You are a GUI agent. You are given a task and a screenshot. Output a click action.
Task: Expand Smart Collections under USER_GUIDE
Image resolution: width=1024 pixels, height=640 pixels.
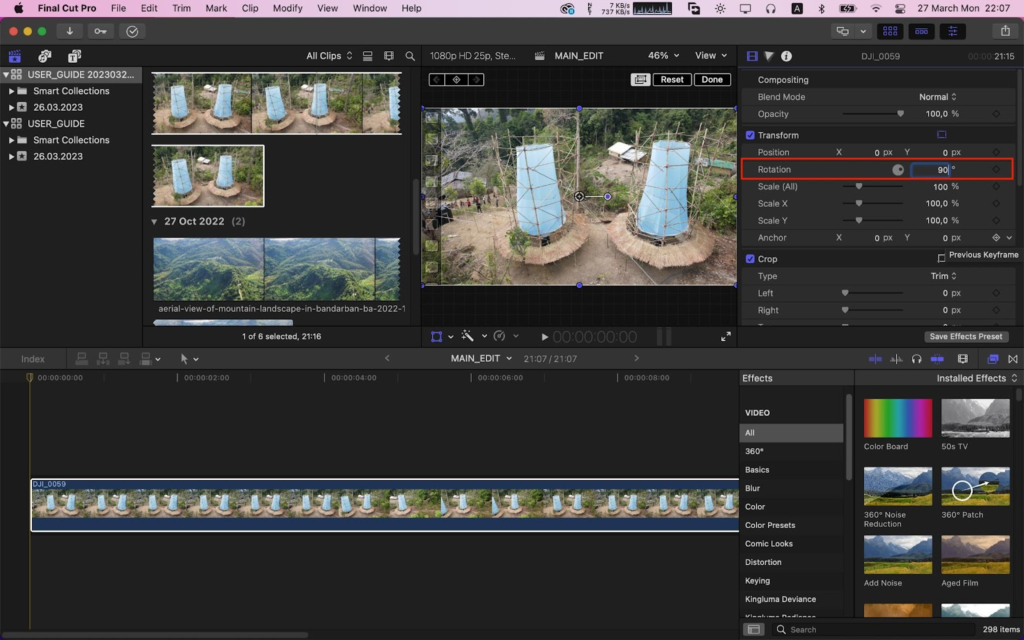click(11, 140)
